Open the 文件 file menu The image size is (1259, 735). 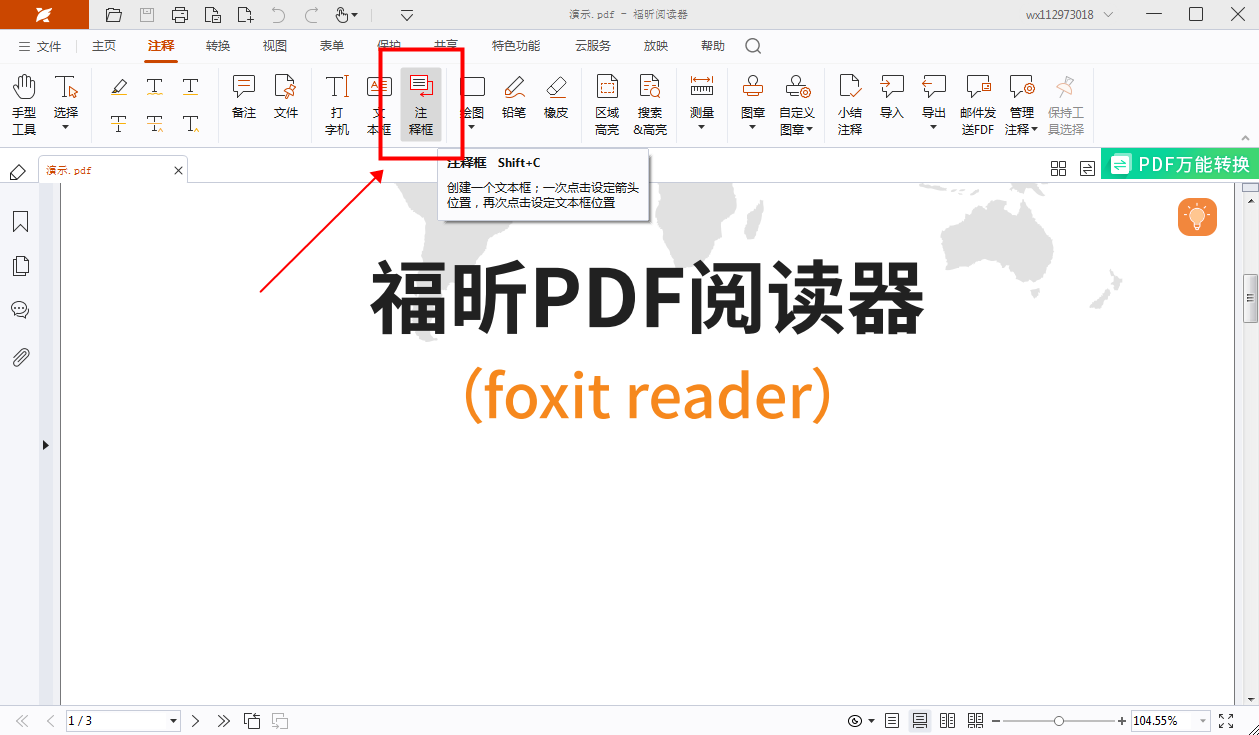[40, 46]
